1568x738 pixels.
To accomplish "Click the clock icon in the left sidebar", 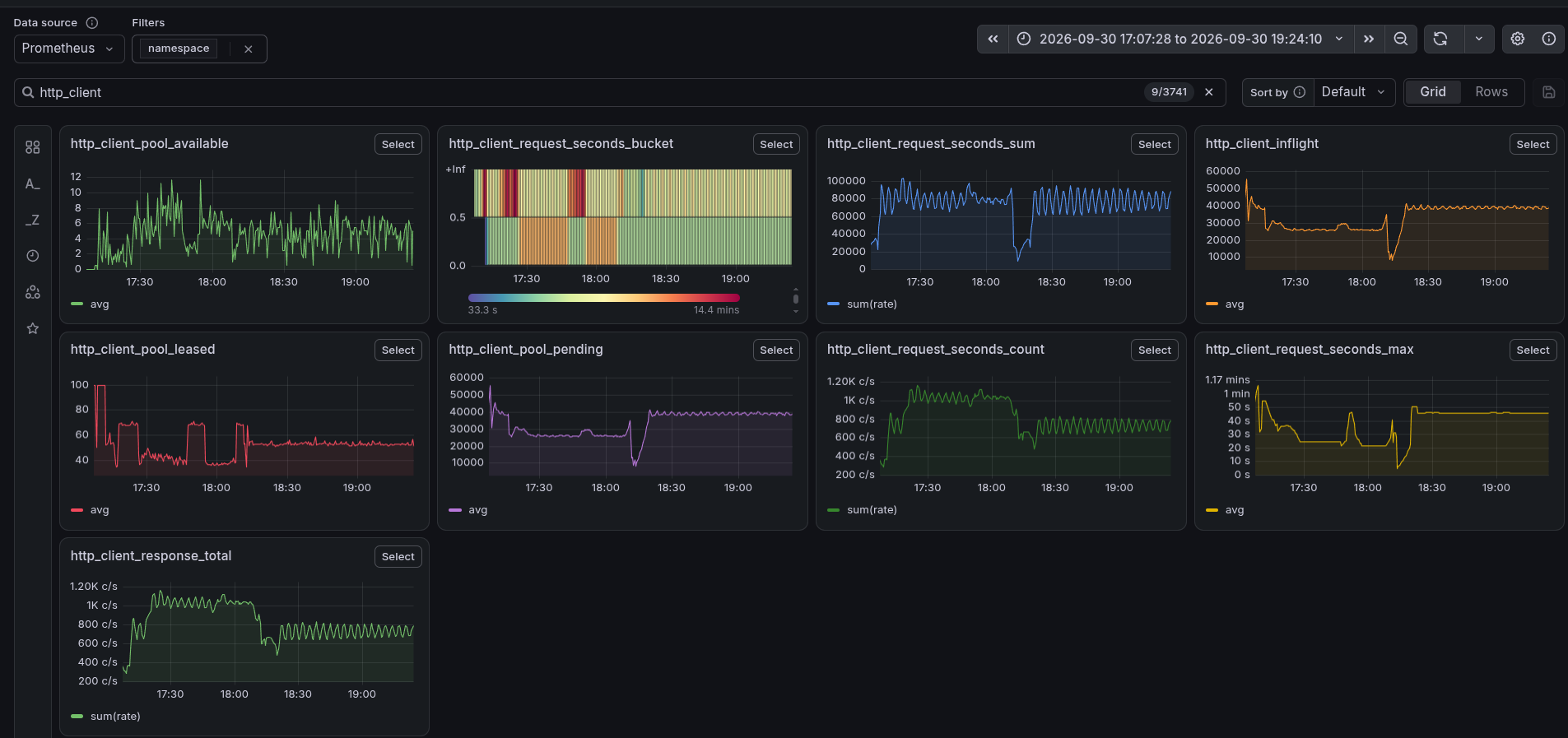I will pyautogui.click(x=33, y=256).
